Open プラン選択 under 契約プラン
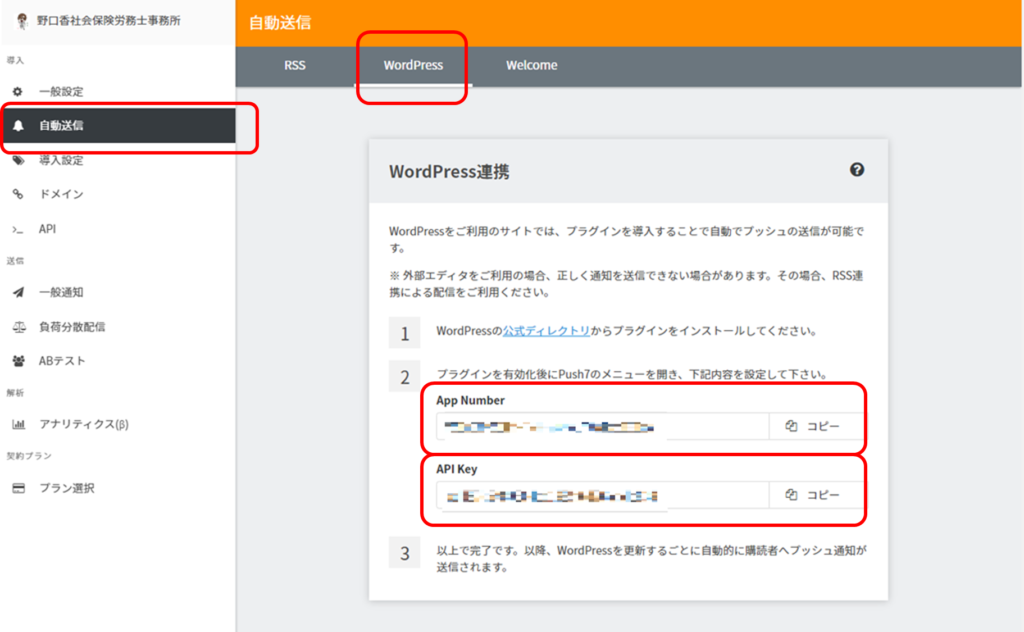This screenshot has width=1024, height=632. (118, 488)
